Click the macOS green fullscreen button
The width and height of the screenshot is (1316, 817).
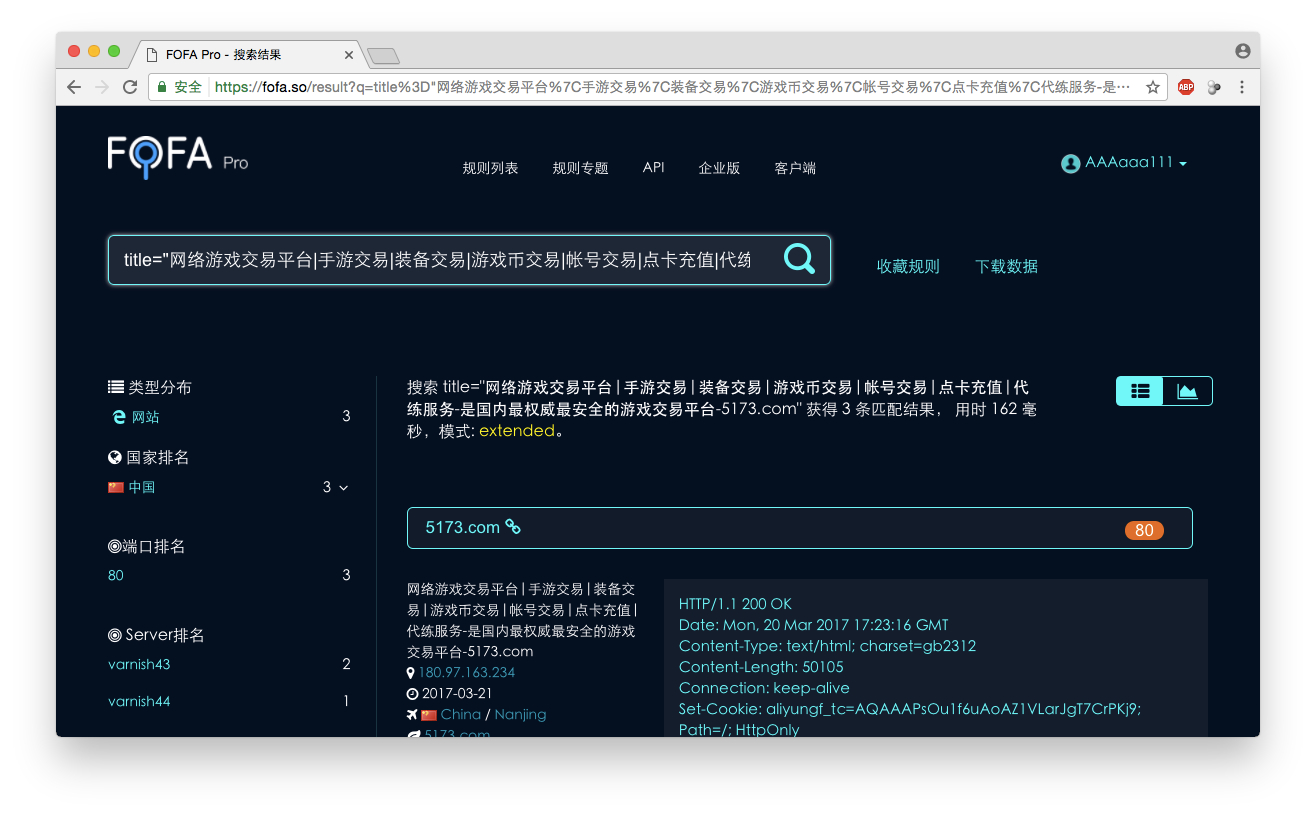pyautogui.click(x=114, y=51)
